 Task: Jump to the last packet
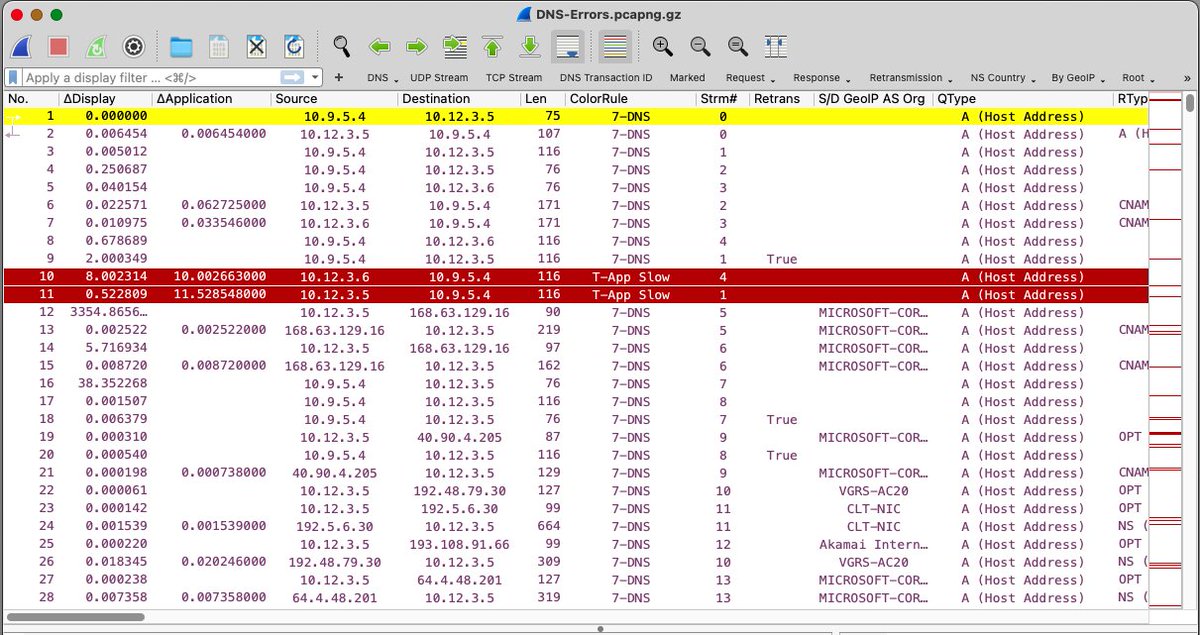(530, 46)
